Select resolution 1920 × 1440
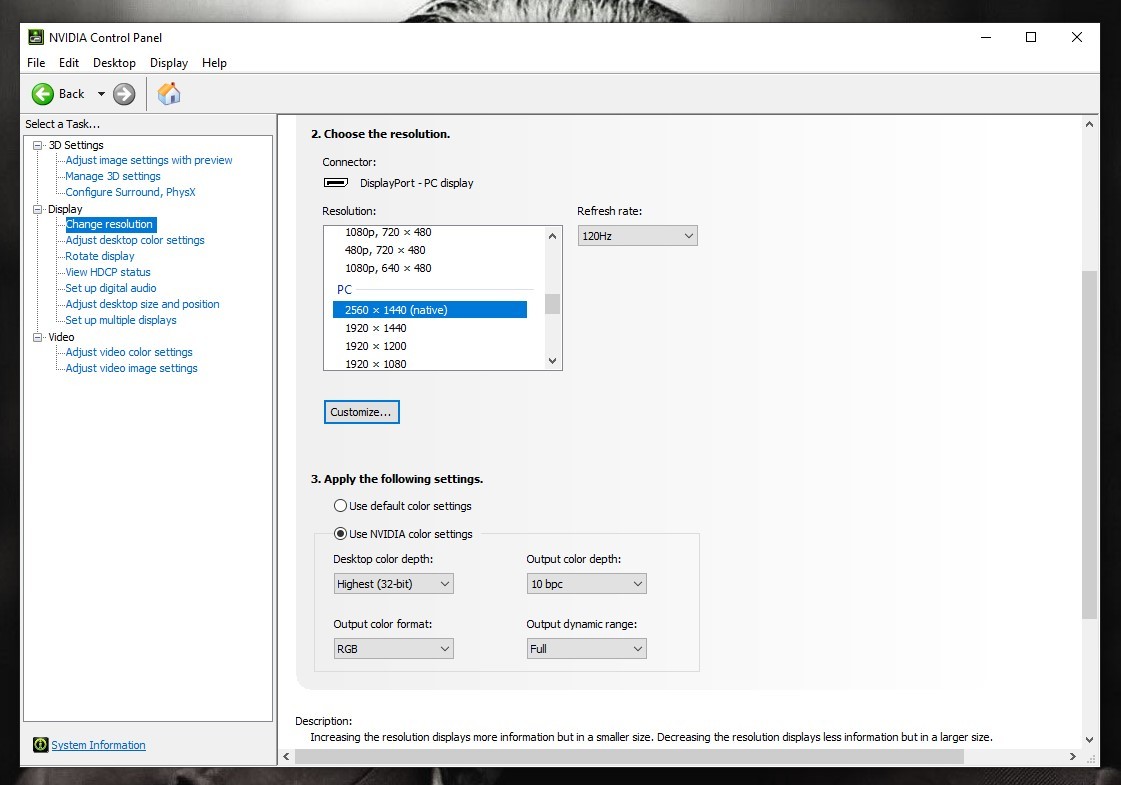Screen dimensions: 1121x785 coord(376,328)
